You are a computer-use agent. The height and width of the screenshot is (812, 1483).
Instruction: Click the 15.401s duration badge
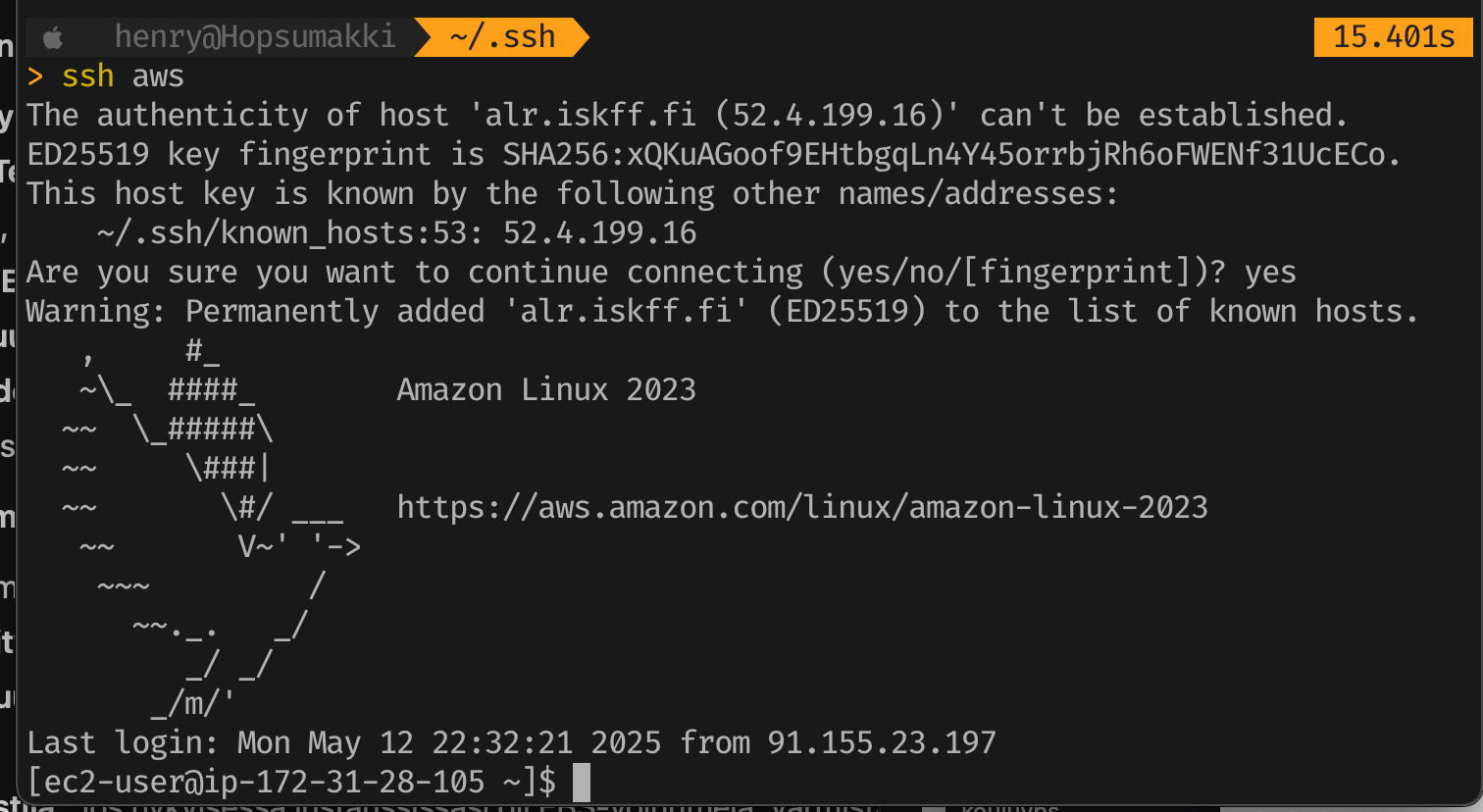click(x=1392, y=36)
